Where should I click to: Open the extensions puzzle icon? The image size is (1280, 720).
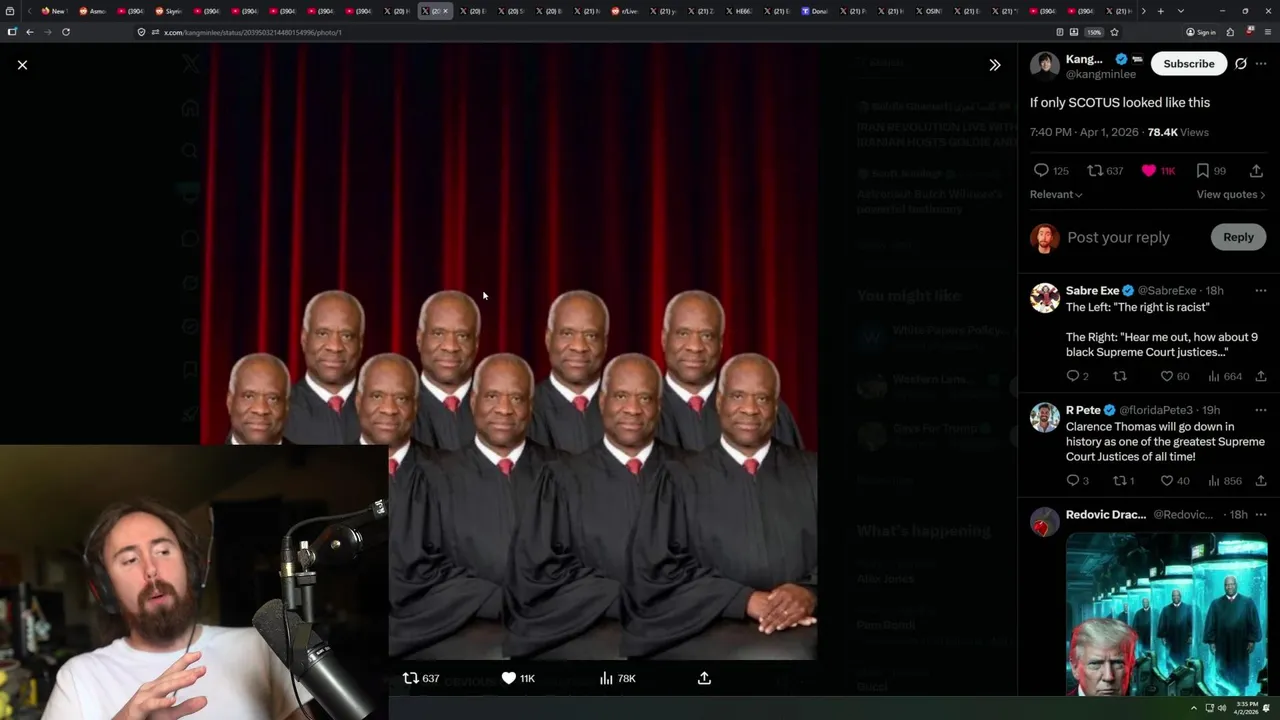(1230, 32)
